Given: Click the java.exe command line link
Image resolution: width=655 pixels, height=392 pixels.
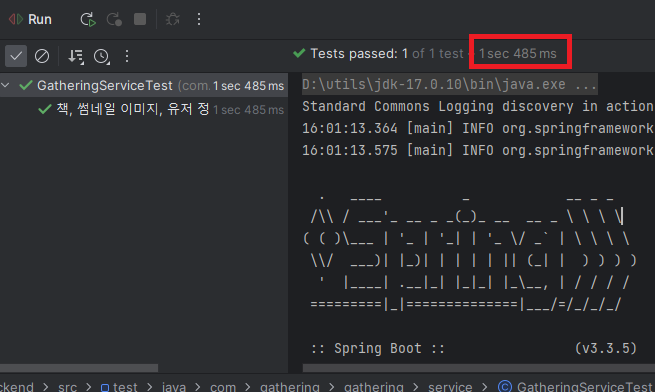Looking at the screenshot, I should [450, 84].
